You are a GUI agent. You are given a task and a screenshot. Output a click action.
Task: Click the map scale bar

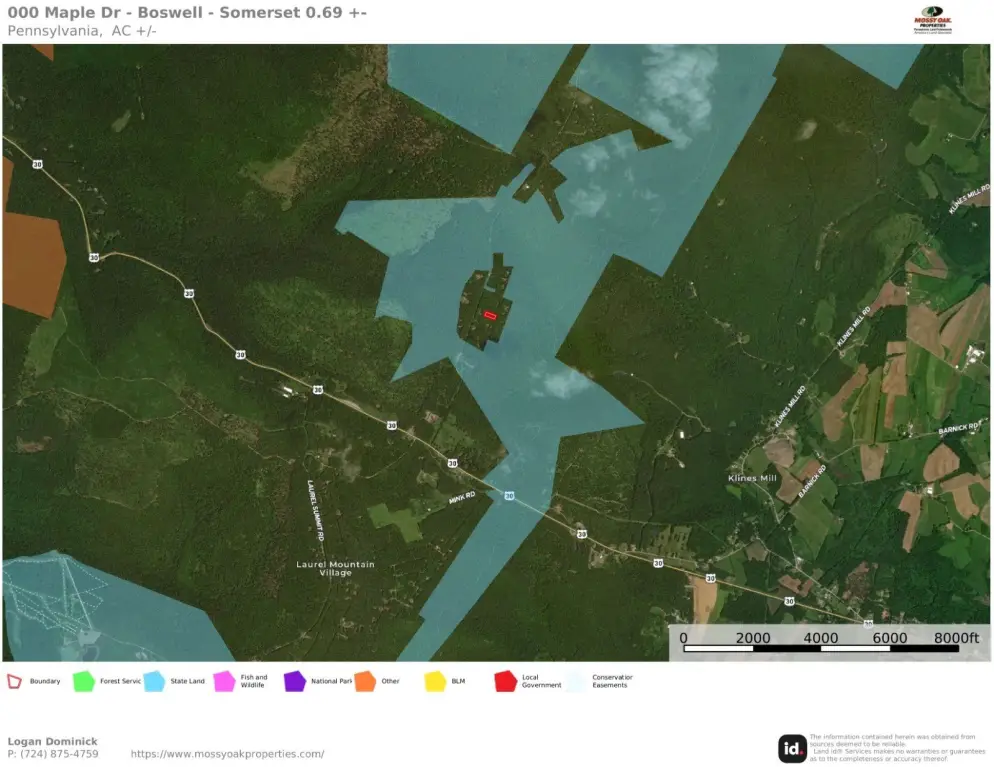820,648
